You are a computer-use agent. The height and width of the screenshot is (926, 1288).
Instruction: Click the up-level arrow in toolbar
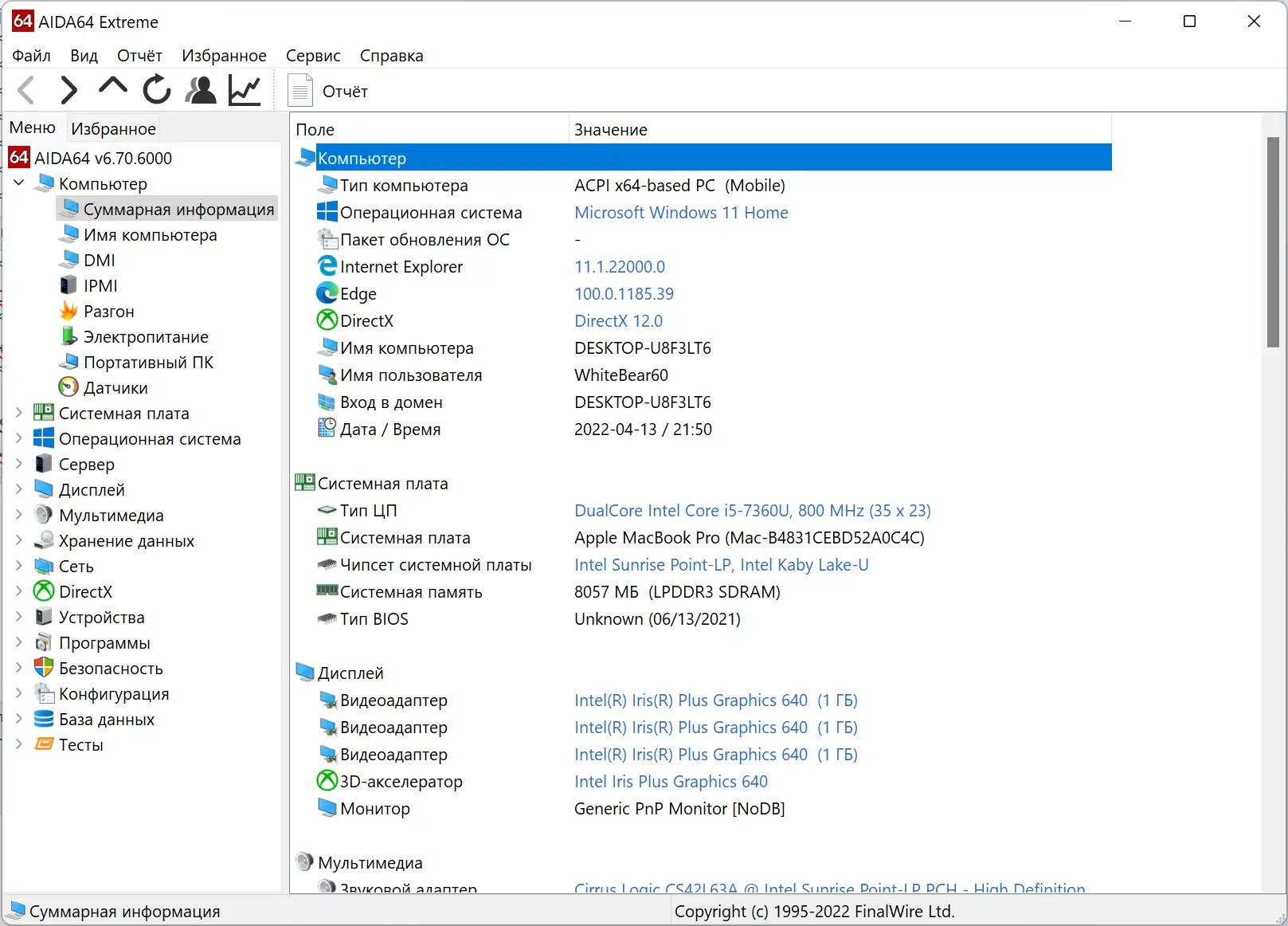[113, 86]
